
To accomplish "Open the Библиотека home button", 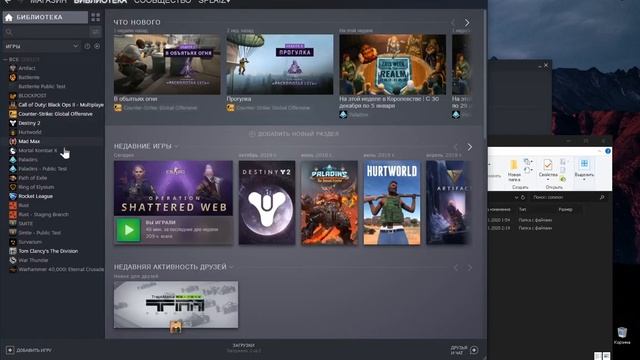I will pyautogui.click(x=45, y=17).
